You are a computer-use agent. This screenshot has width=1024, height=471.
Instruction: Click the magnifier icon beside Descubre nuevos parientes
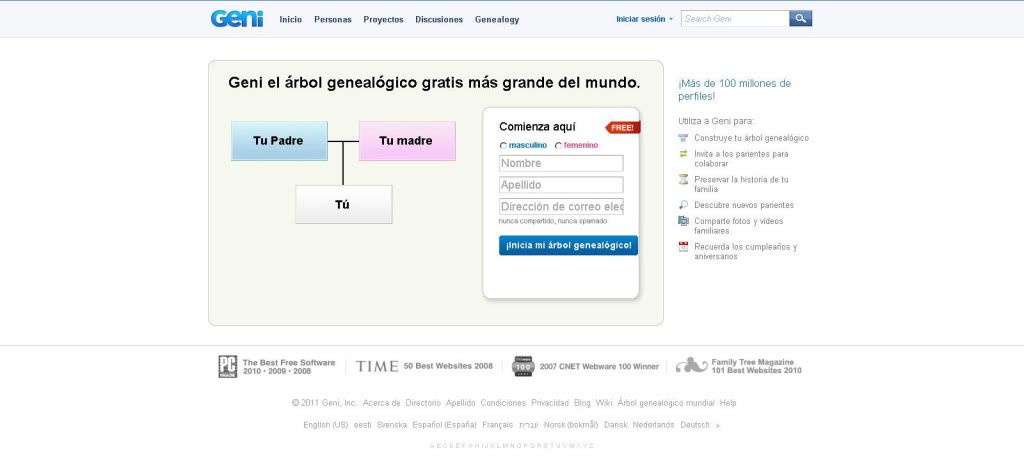(683, 204)
